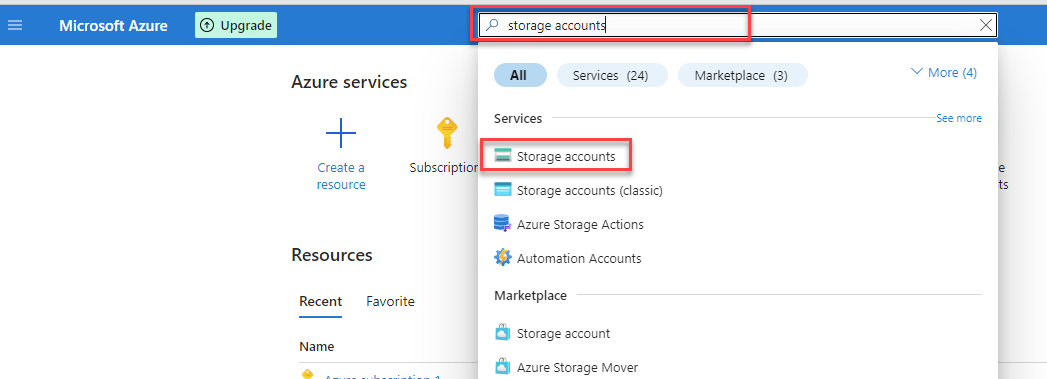Filter results by Marketplace (3)
The height and width of the screenshot is (379, 1047).
pos(742,75)
